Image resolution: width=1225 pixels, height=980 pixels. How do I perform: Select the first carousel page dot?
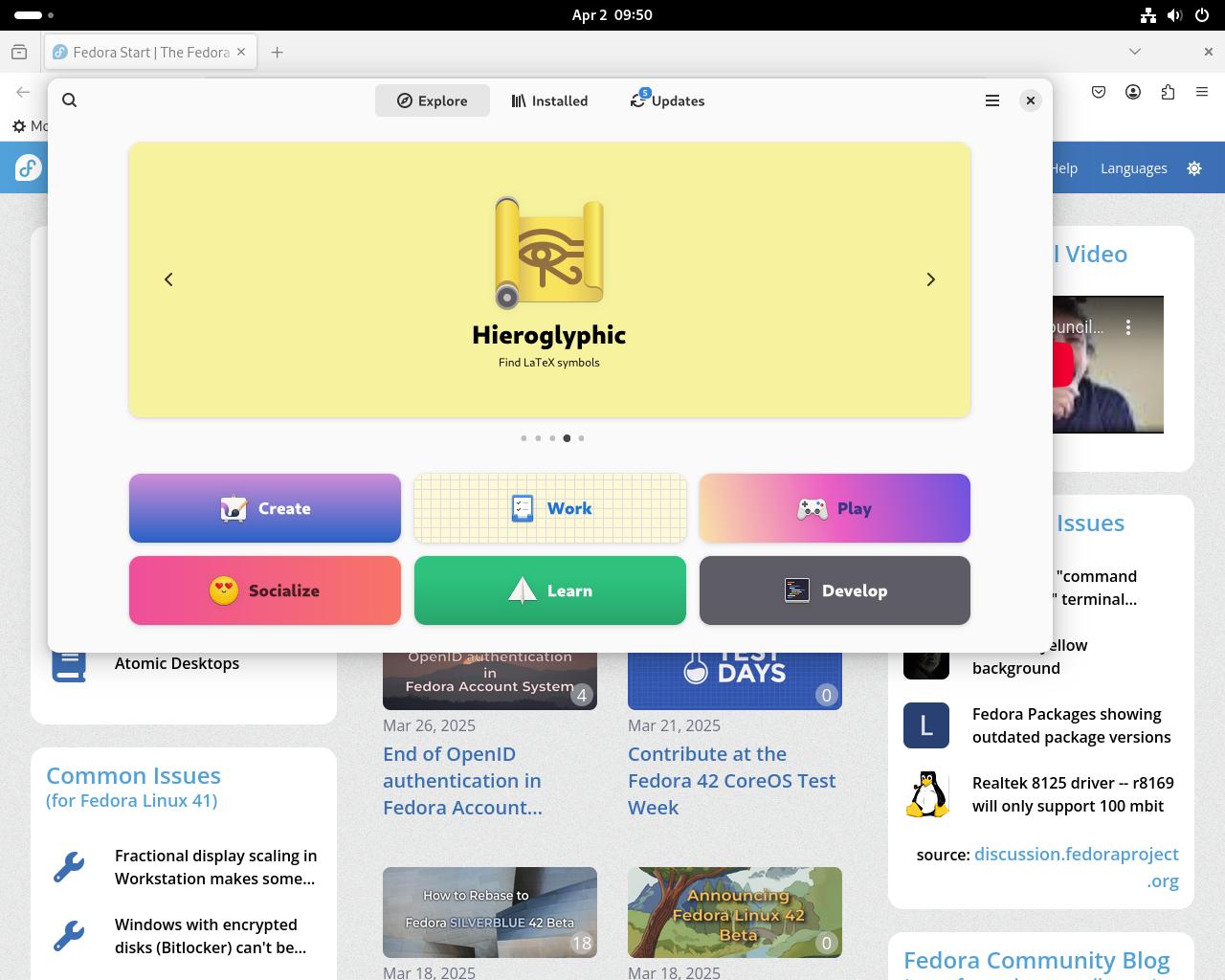523,438
